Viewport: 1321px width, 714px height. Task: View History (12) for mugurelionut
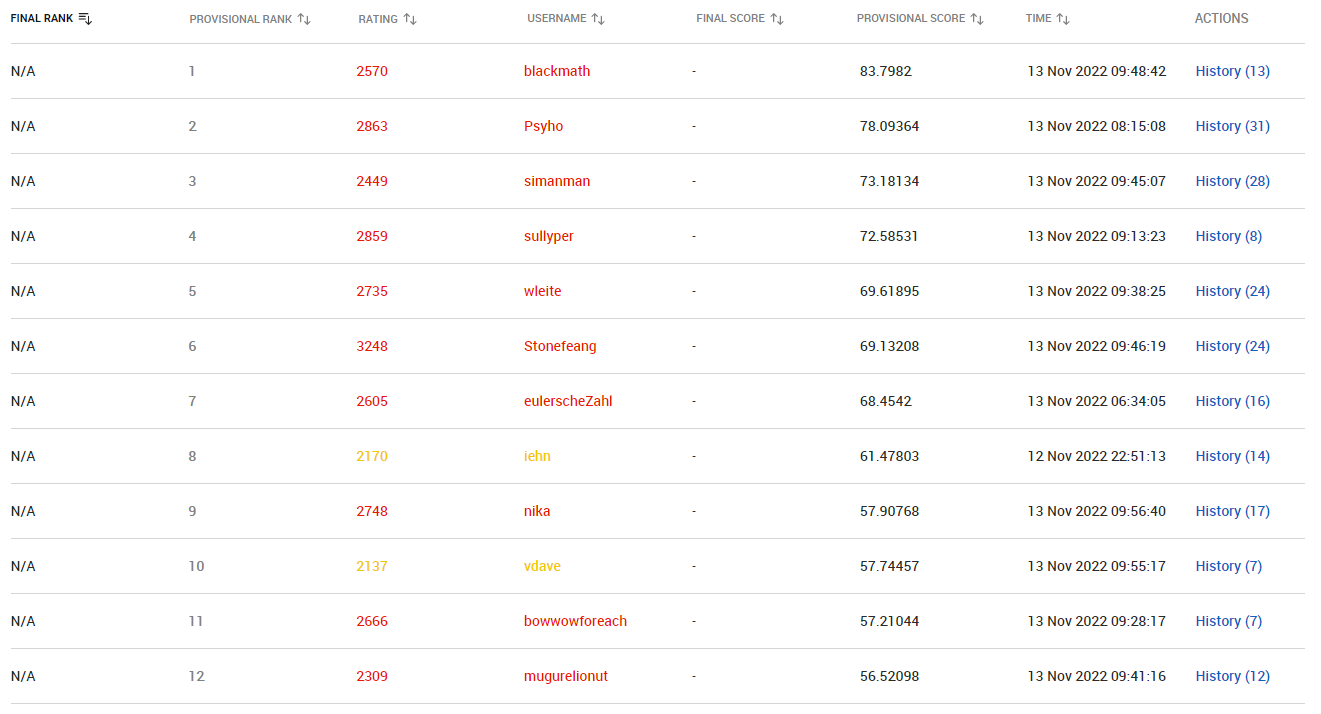point(1233,676)
